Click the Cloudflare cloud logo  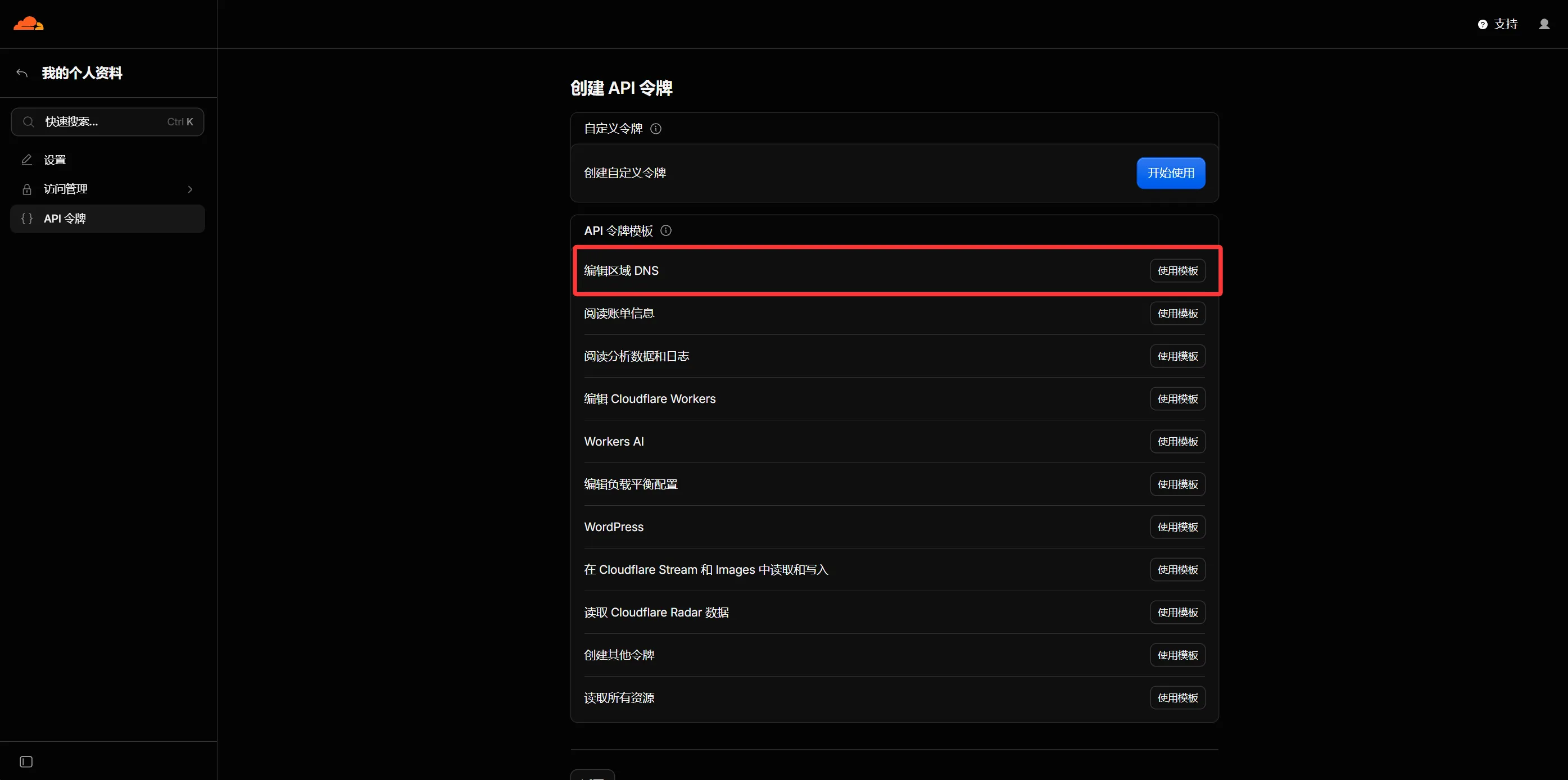tap(29, 24)
